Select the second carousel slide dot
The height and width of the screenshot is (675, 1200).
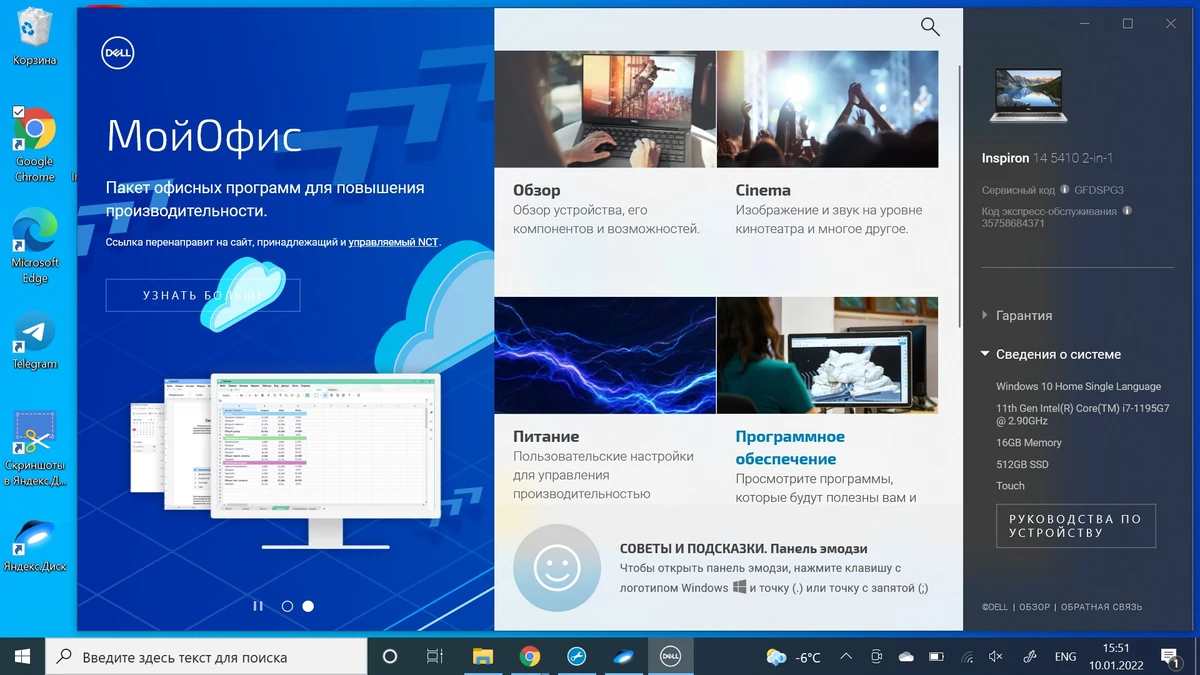click(308, 606)
